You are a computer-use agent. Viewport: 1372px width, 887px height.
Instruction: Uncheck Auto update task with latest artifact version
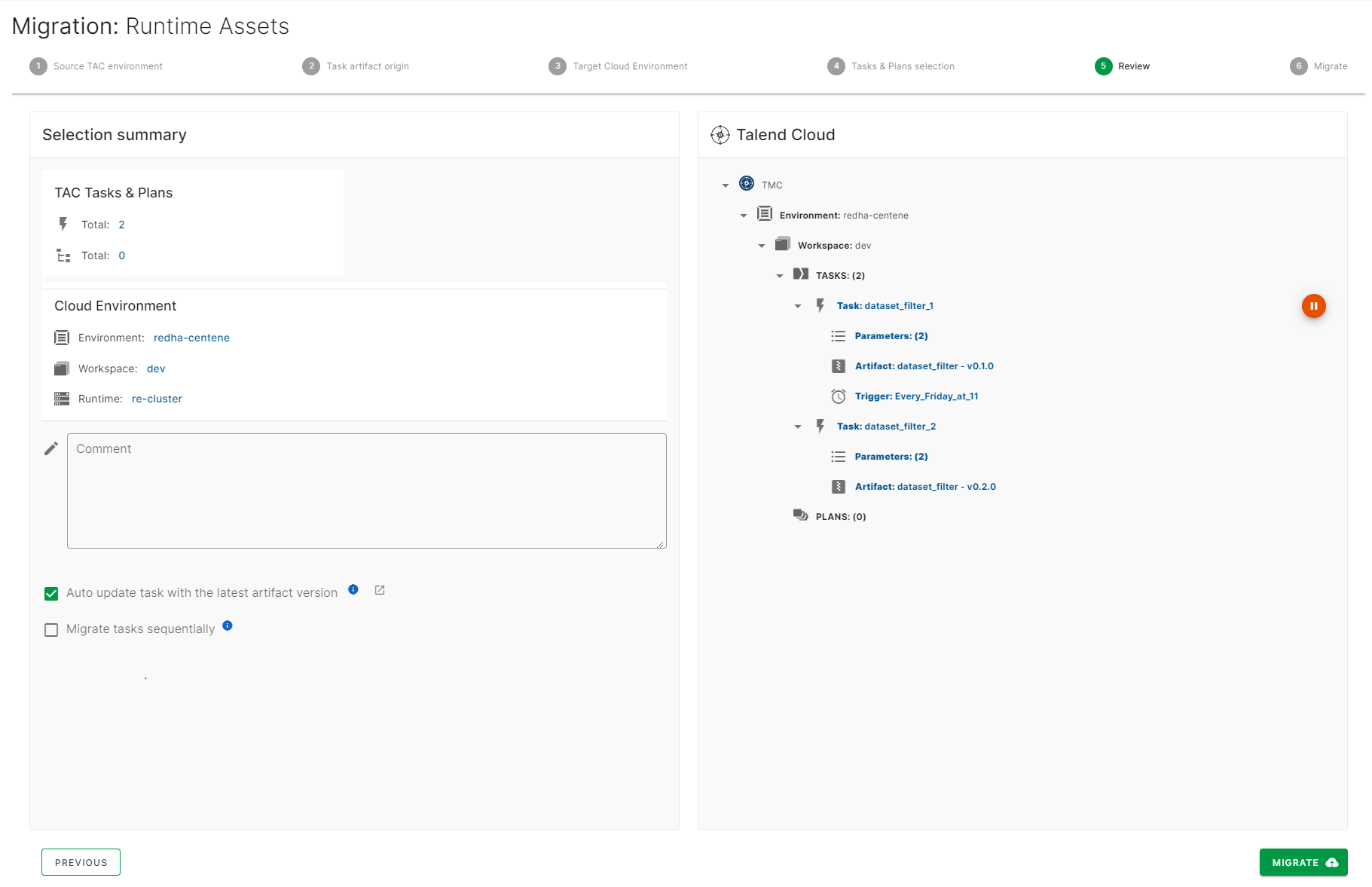(51, 593)
